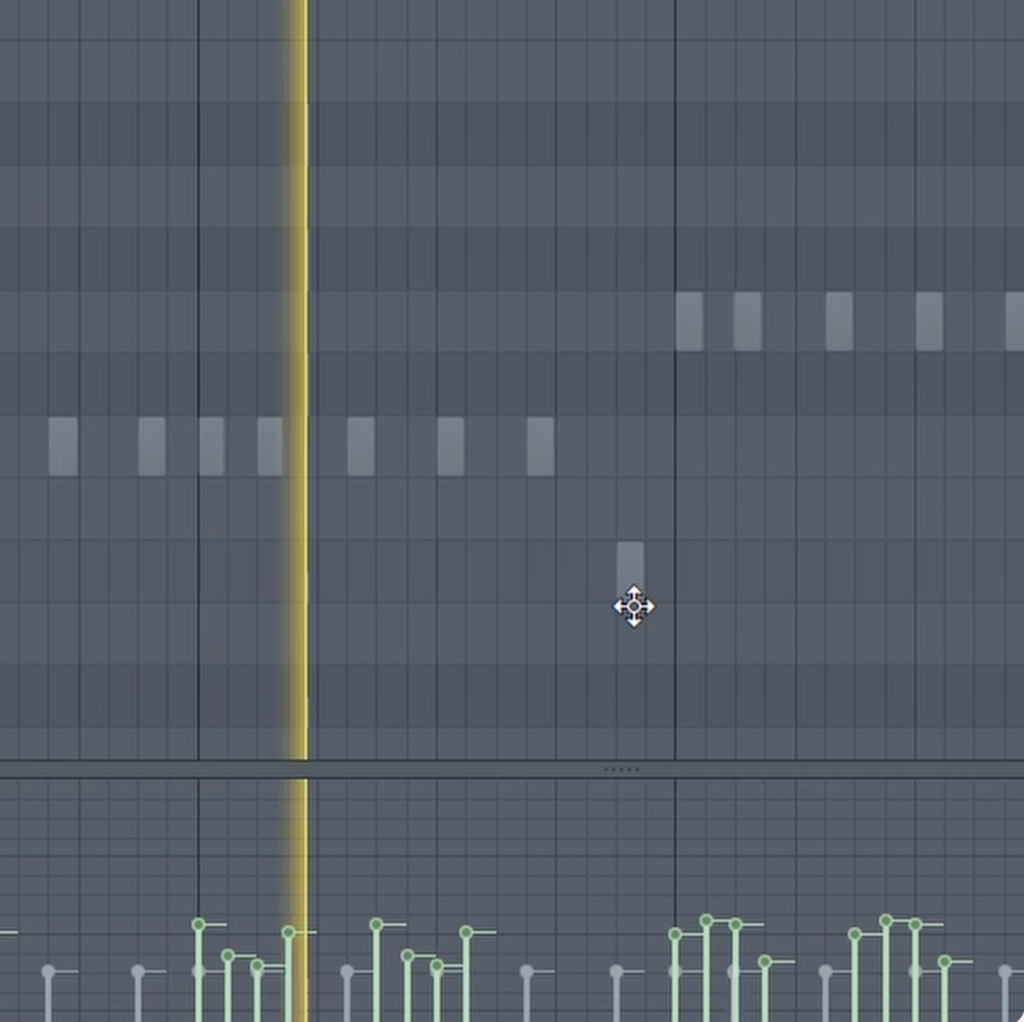This screenshot has height=1022, width=1024.
Task: Select the last note in the middle row
Action: 541,447
